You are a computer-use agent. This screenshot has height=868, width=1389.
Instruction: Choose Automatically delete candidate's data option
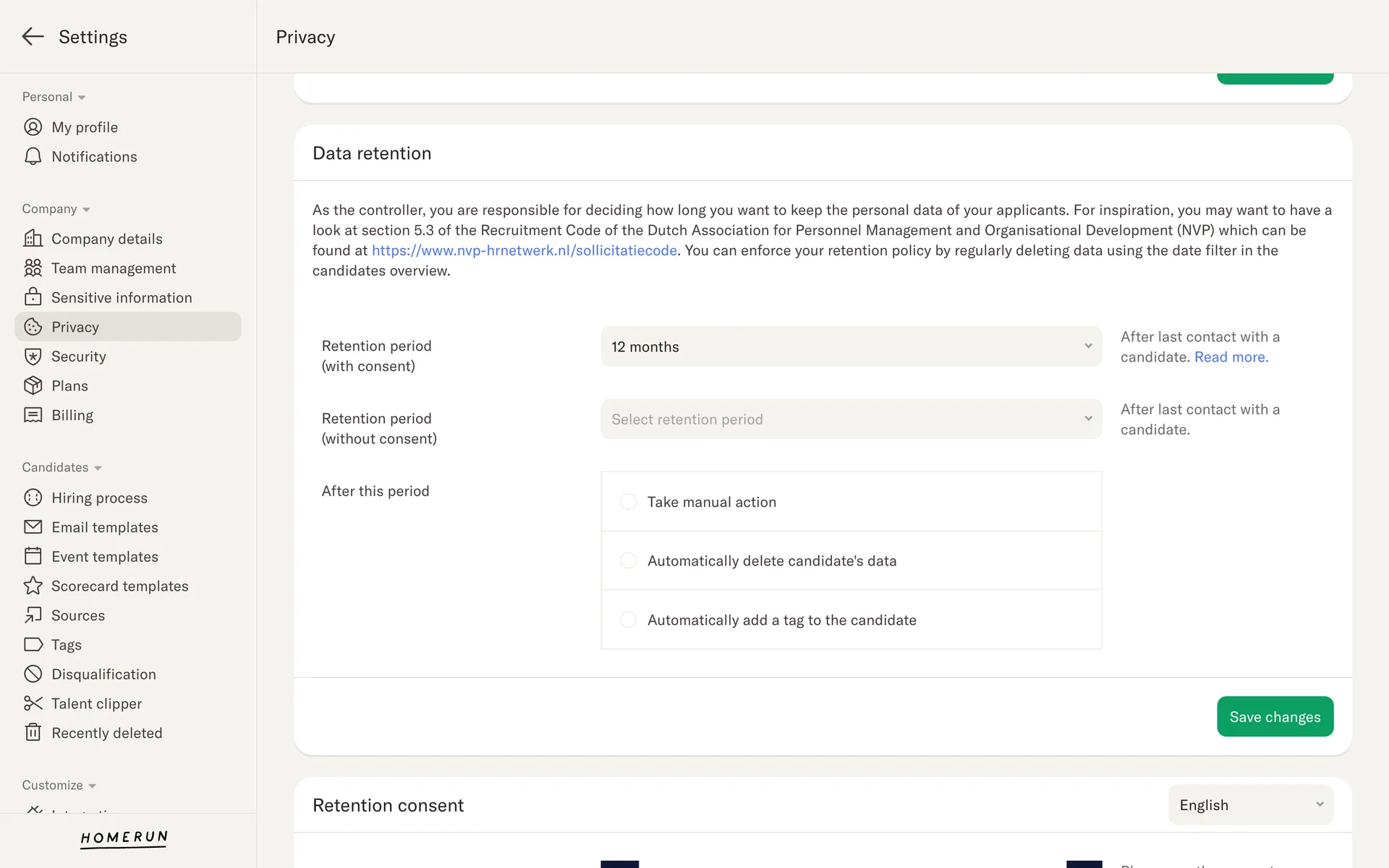coord(628,561)
